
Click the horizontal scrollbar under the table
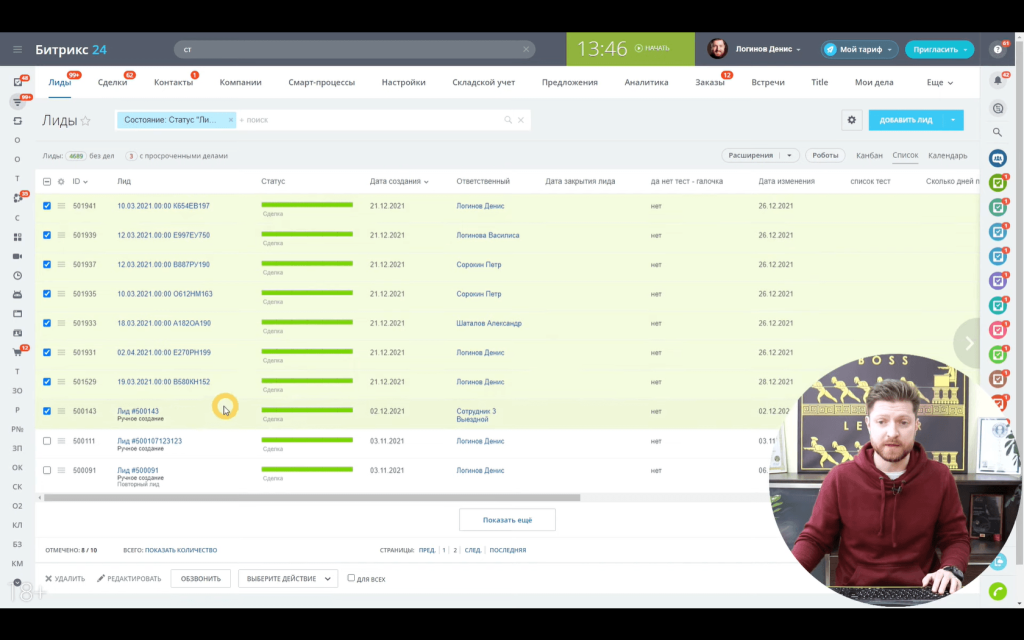[x=312, y=498]
